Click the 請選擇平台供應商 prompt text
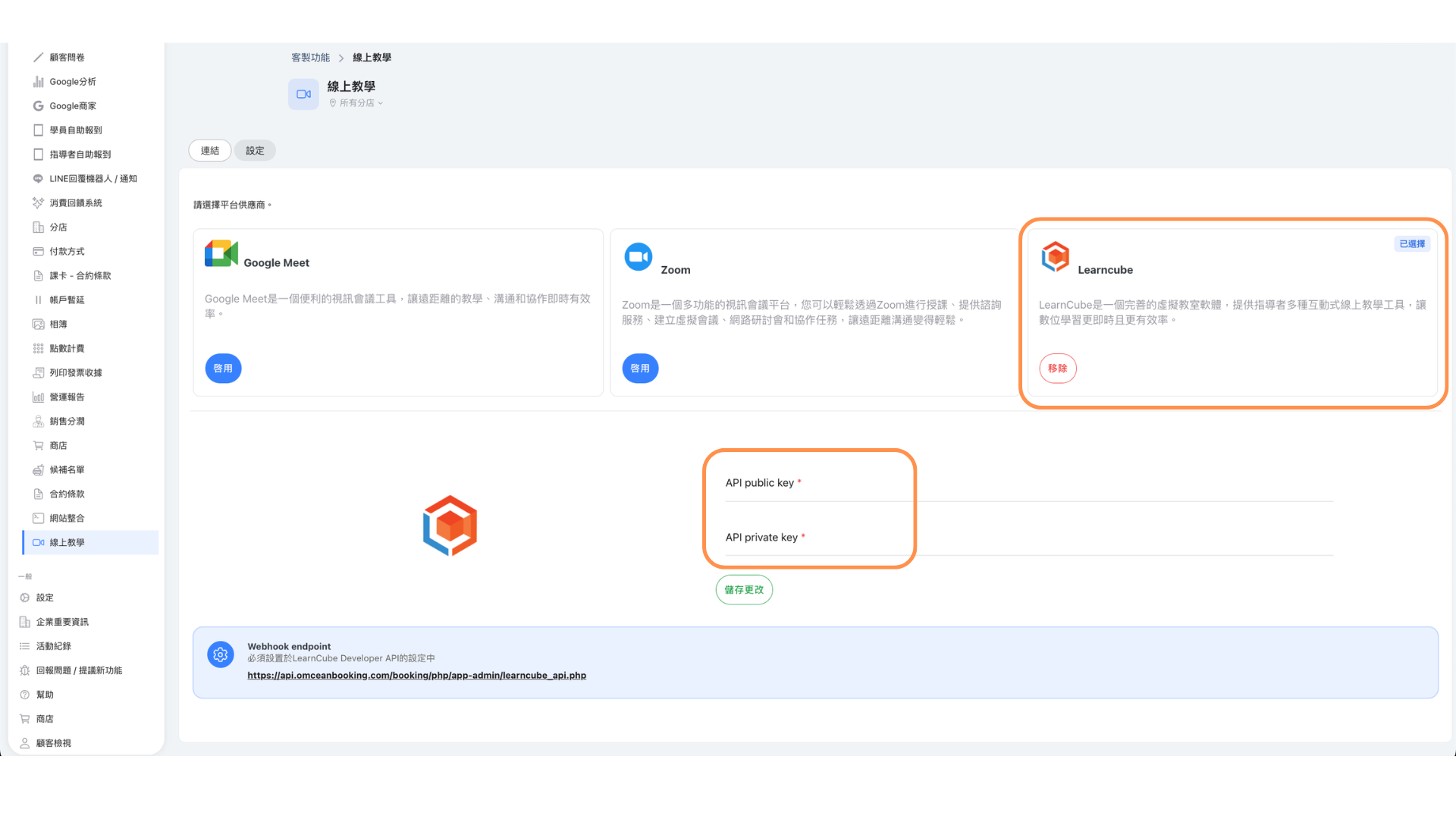The image size is (1456, 819). [x=232, y=205]
